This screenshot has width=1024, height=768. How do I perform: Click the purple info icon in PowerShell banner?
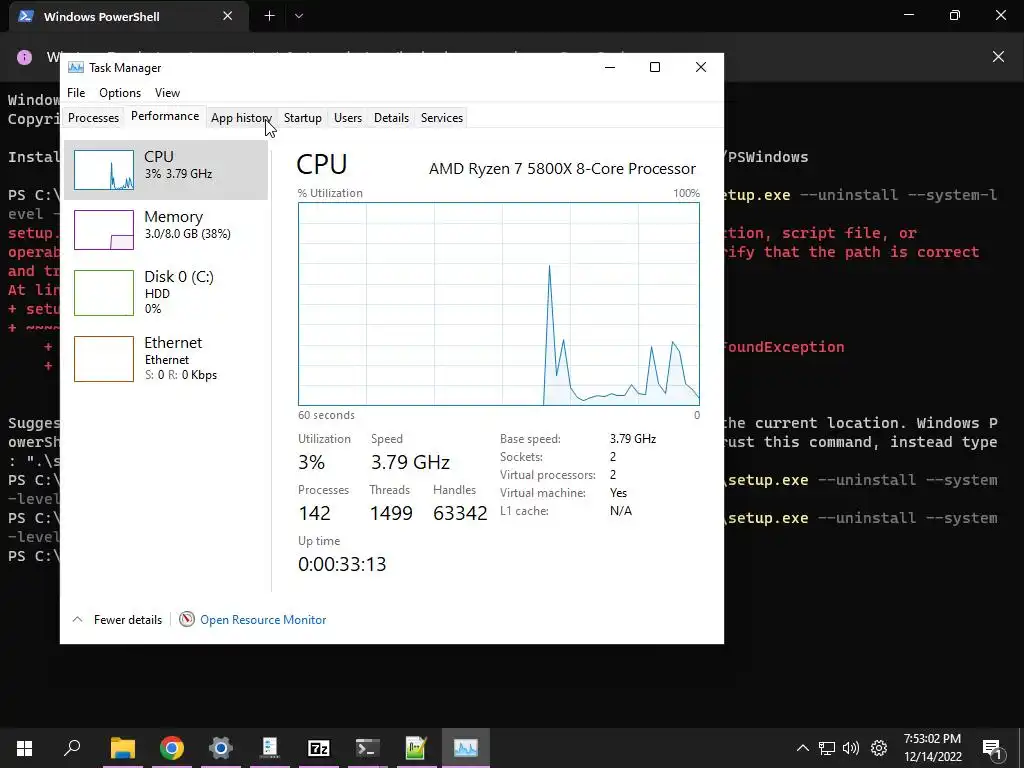point(24,57)
